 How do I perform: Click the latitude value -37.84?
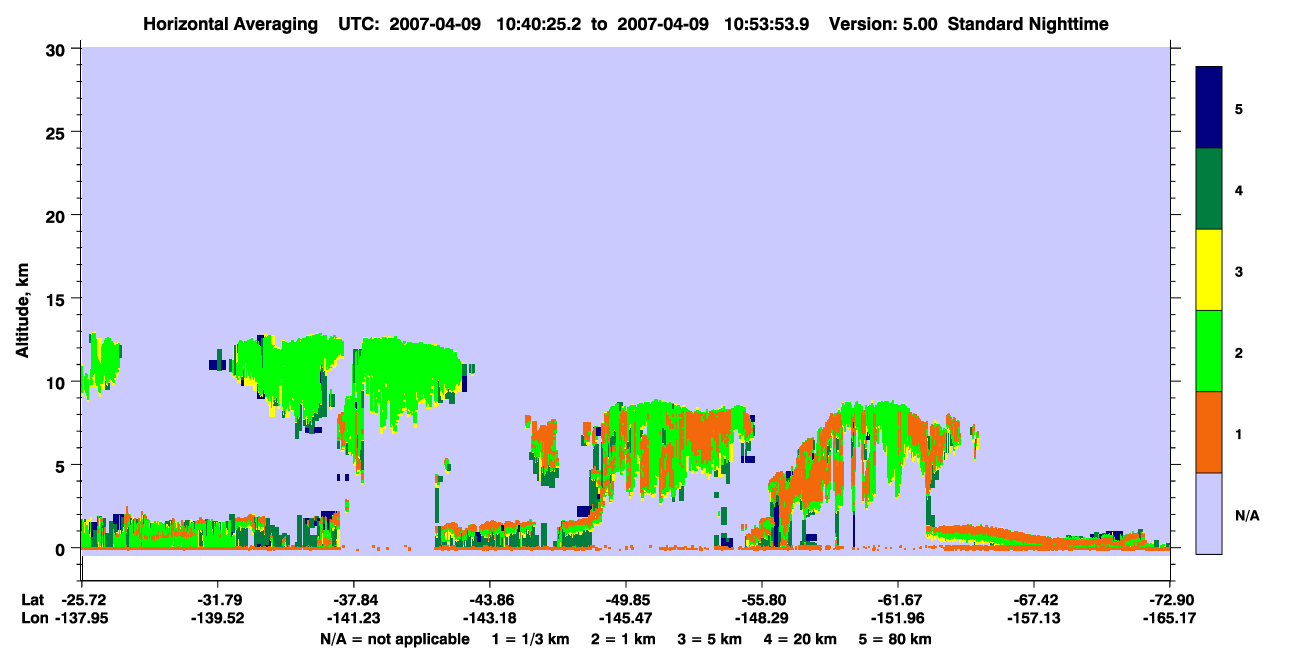pyautogui.click(x=353, y=599)
